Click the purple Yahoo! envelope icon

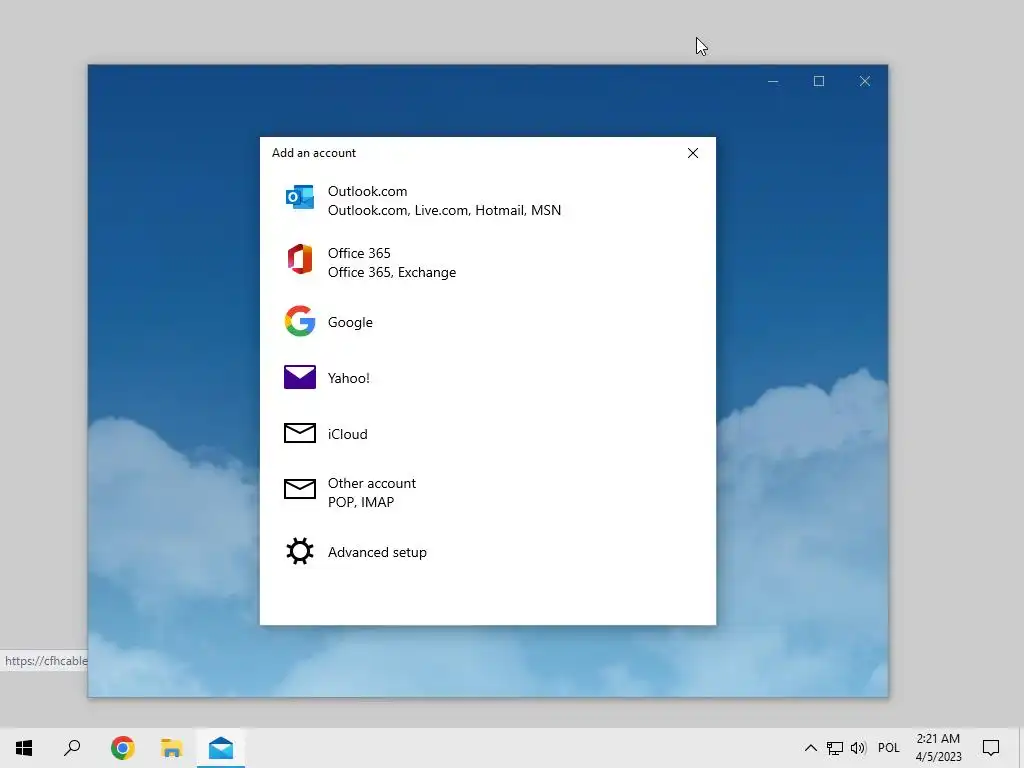point(300,377)
